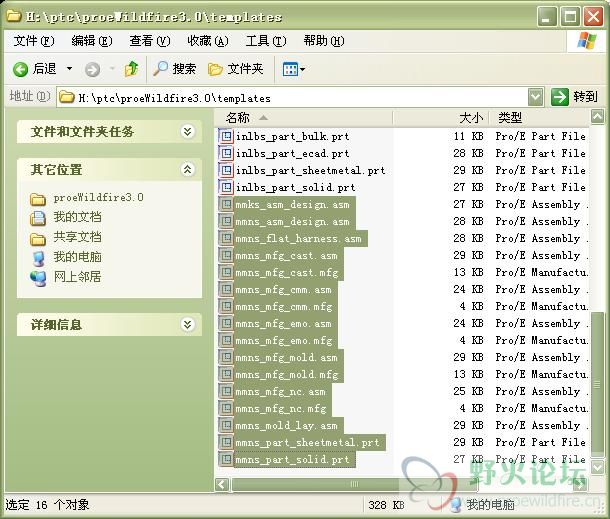Select the inlbs_part_sheetmetal.prt file icon

point(226,170)
